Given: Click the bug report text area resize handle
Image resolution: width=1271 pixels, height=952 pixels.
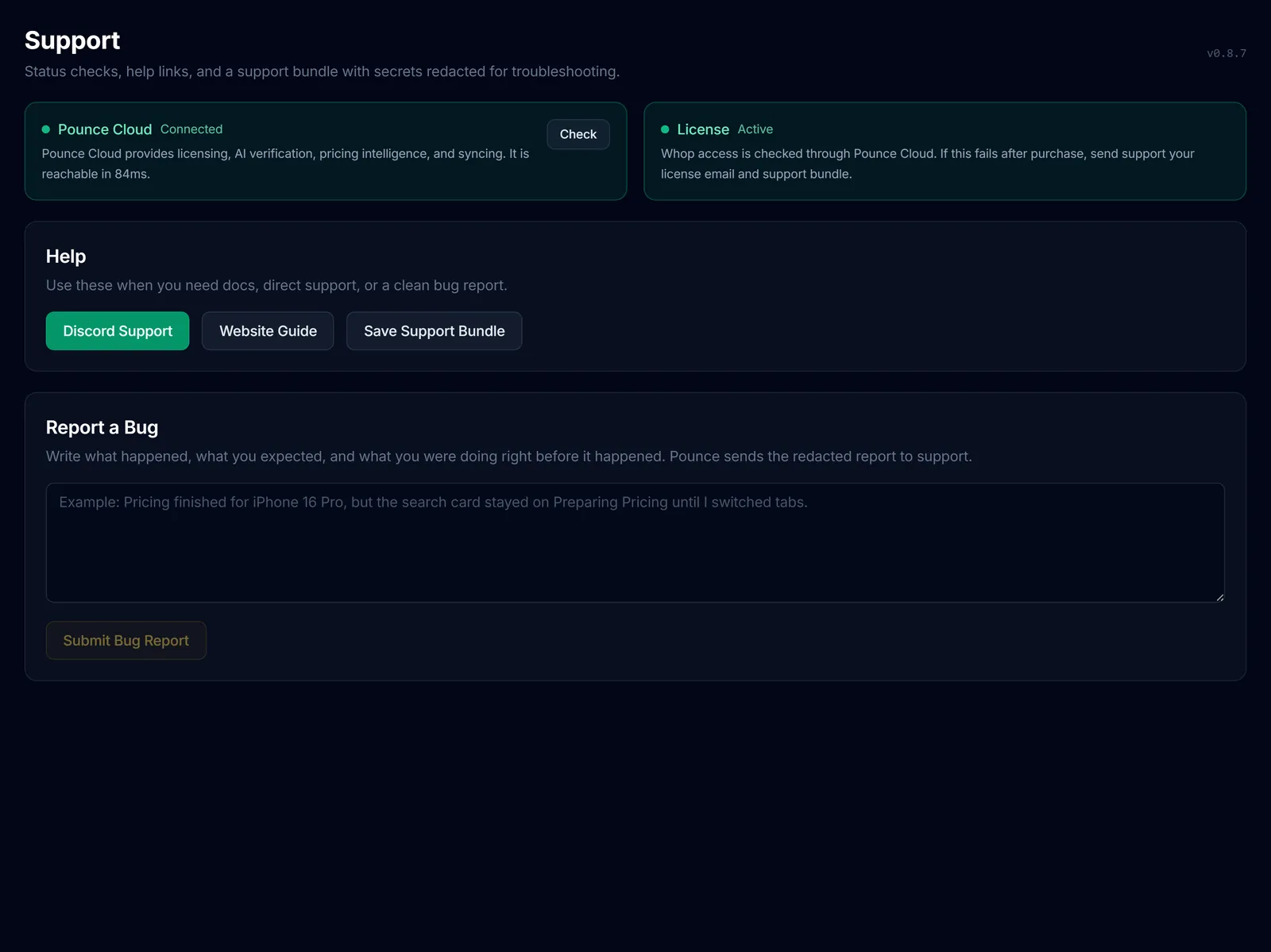Looking at the screenshot, I should (1219, 597).
